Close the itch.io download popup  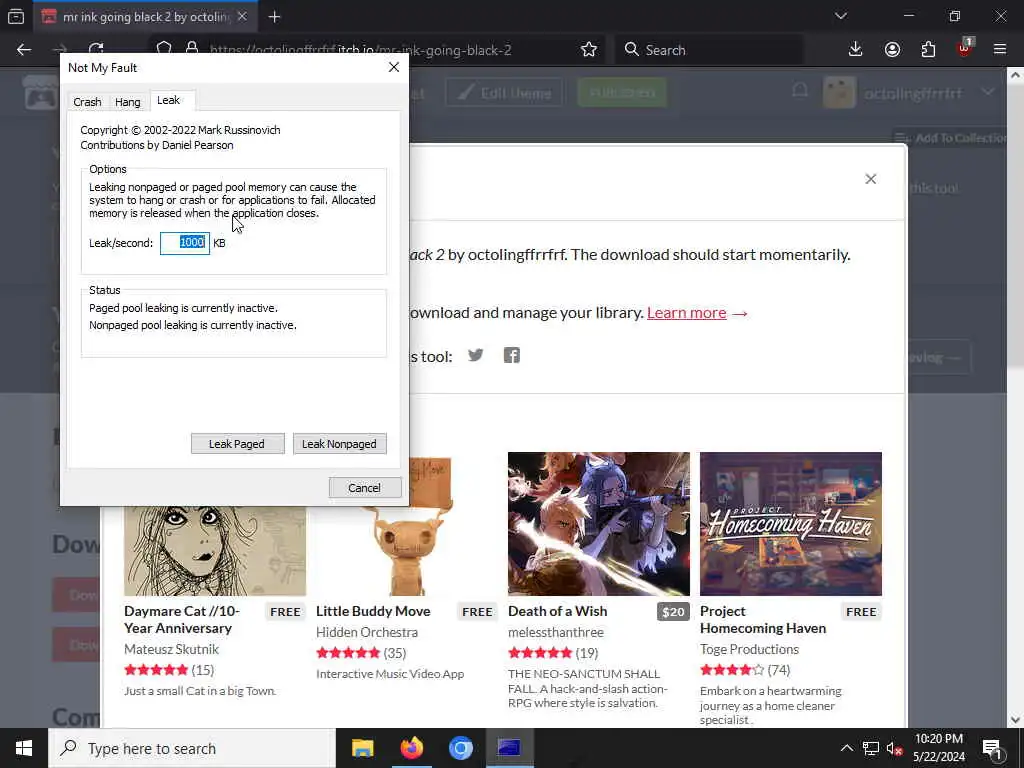tap(871, 179)
